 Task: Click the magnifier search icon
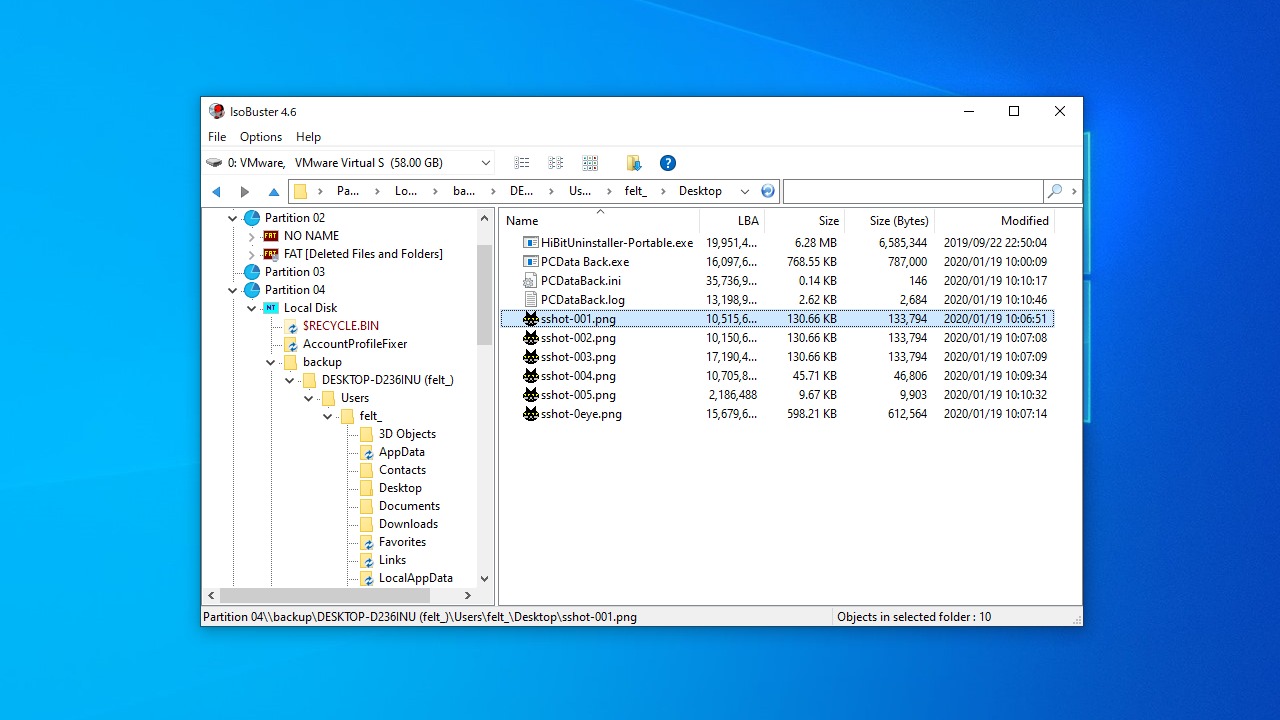pyautogui.click(x=1054, y=191)
